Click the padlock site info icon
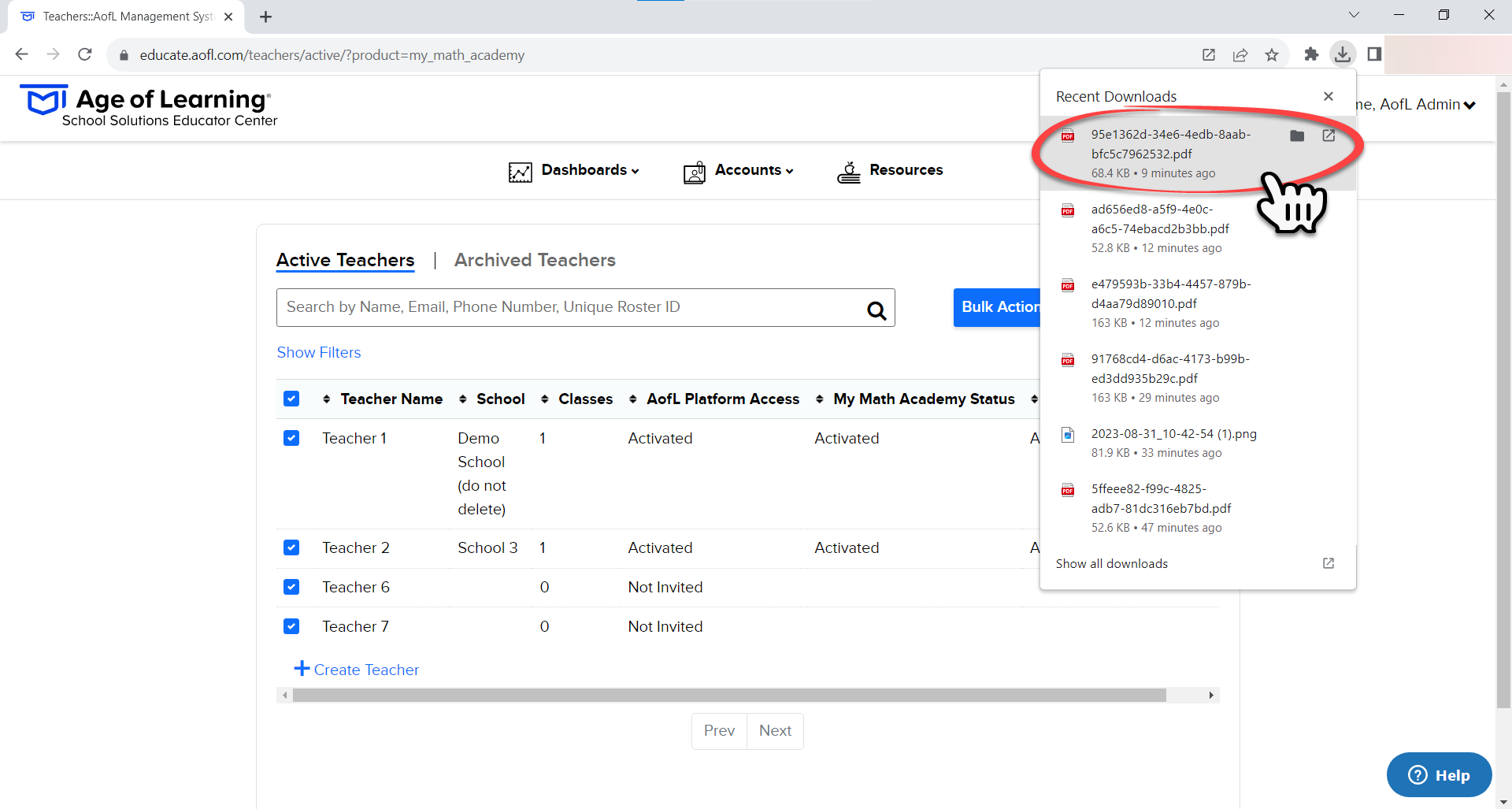 [x=124, y=55]
